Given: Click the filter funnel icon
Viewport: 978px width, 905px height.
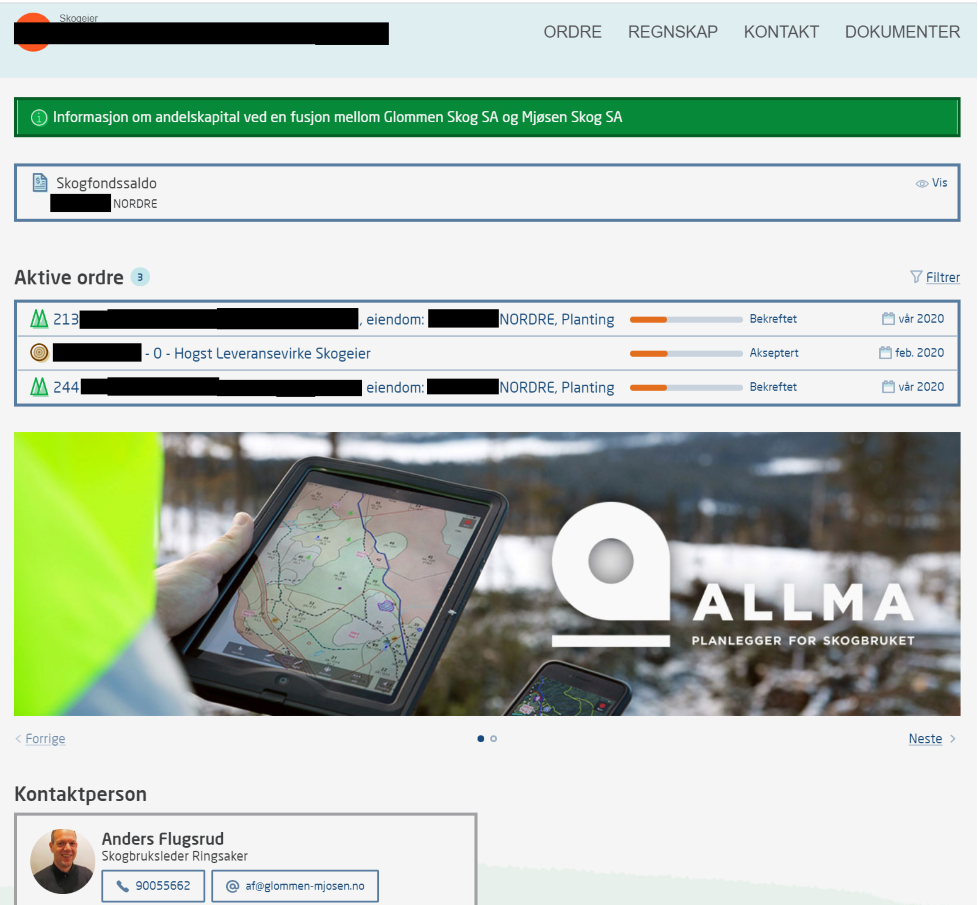Looking at the screenshot, I should coord(916,276).
